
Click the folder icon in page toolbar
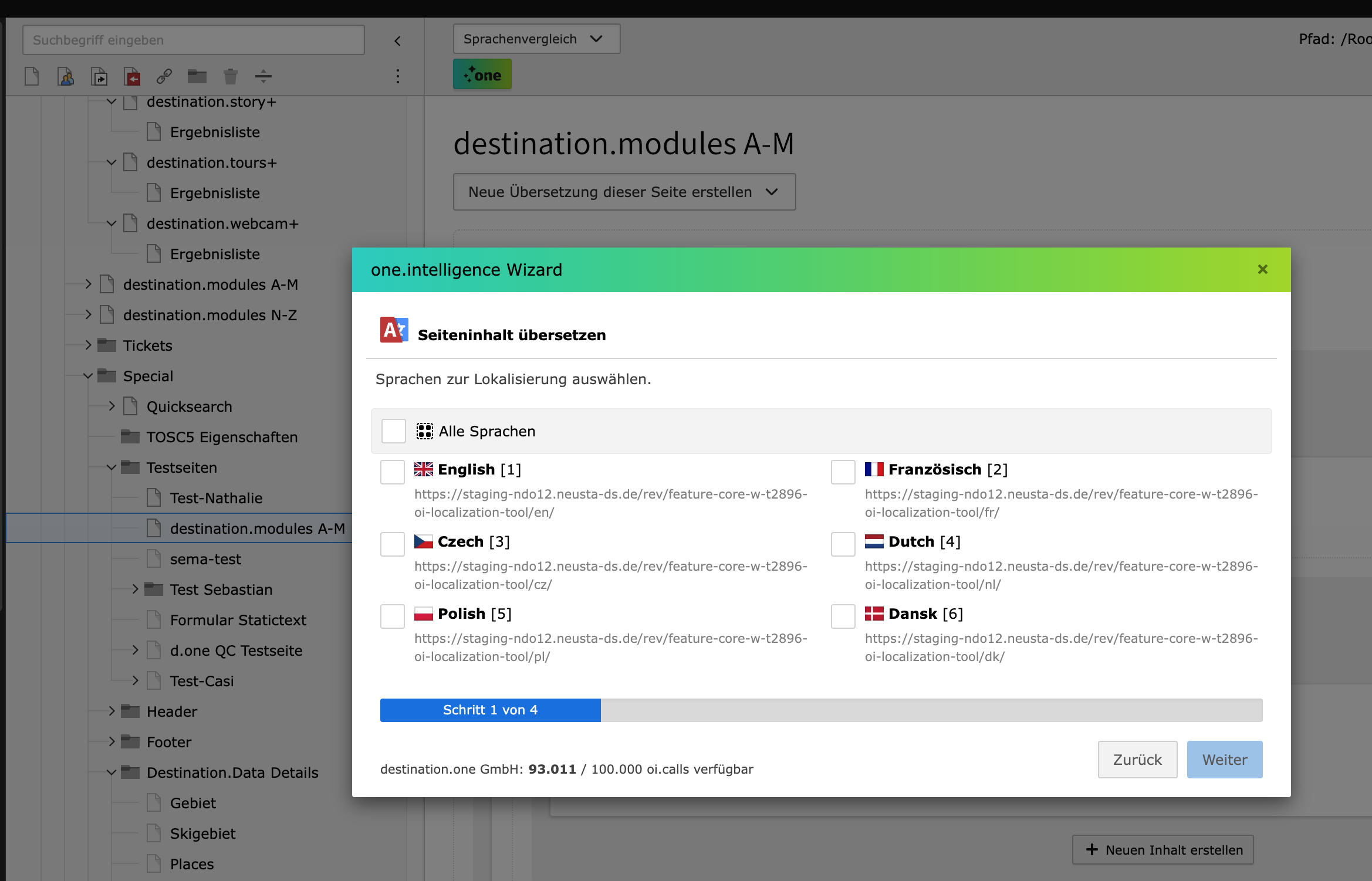coord(197,76)
